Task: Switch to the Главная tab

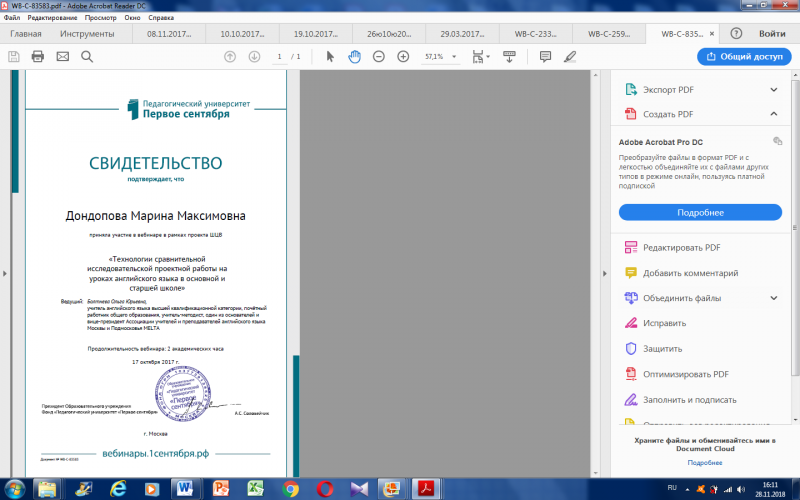Action: (x=26, y=34)
